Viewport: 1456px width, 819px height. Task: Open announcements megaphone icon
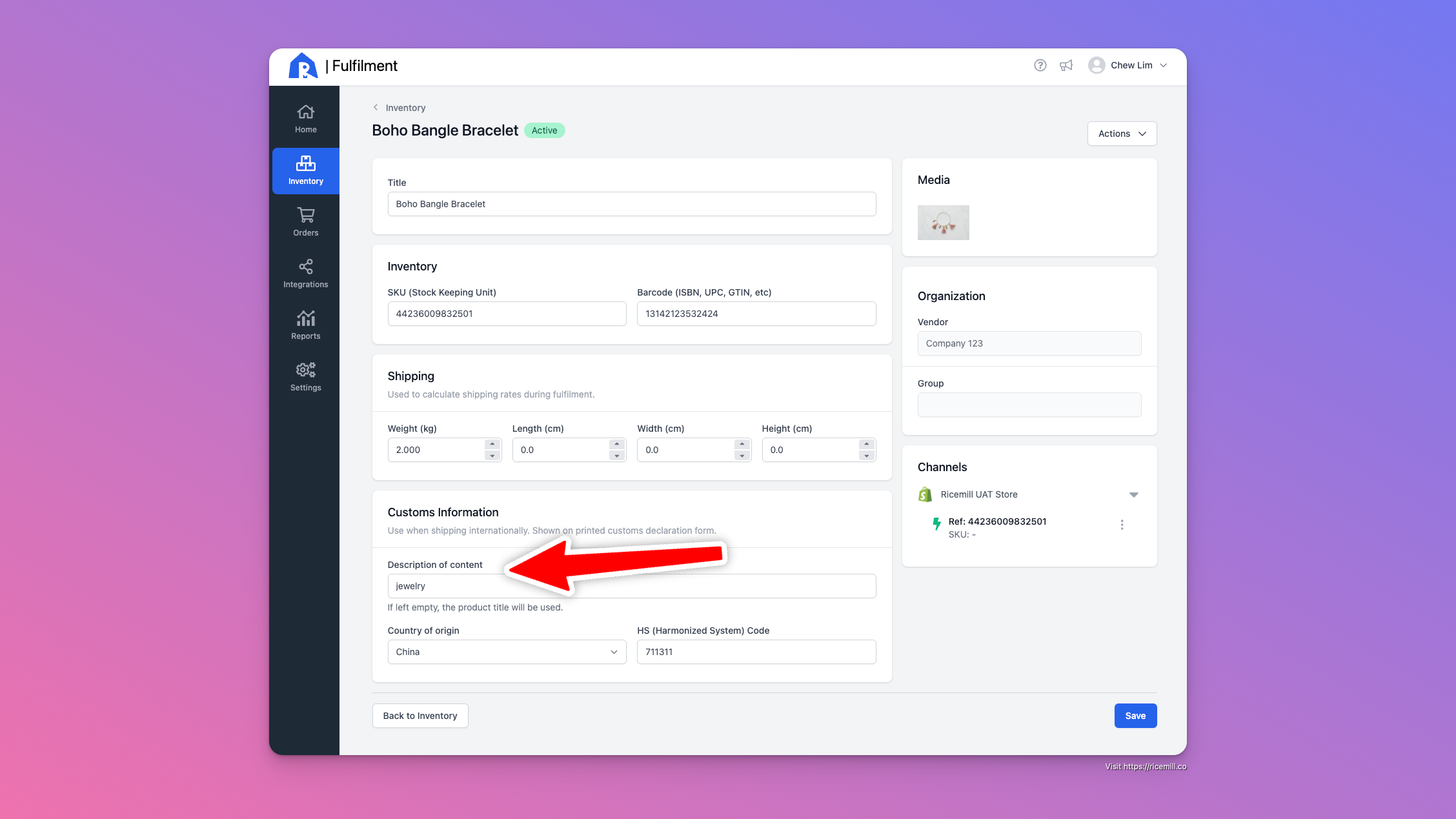point(1066,65)
